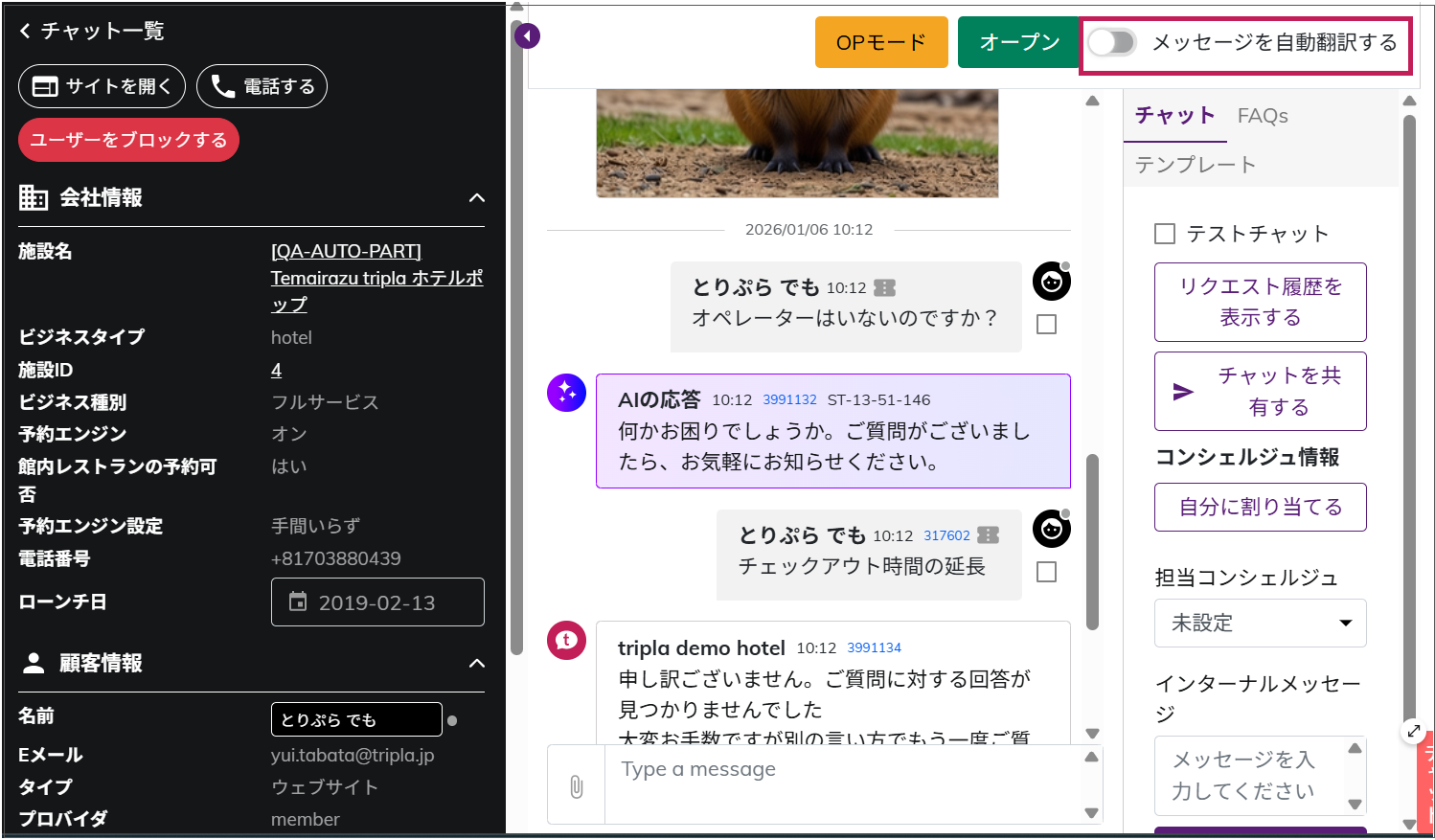Image resolution: width=1435 pixels, height=840 pixels.
Task: Switch to the FAQs tab
Action: (1262, 116)
